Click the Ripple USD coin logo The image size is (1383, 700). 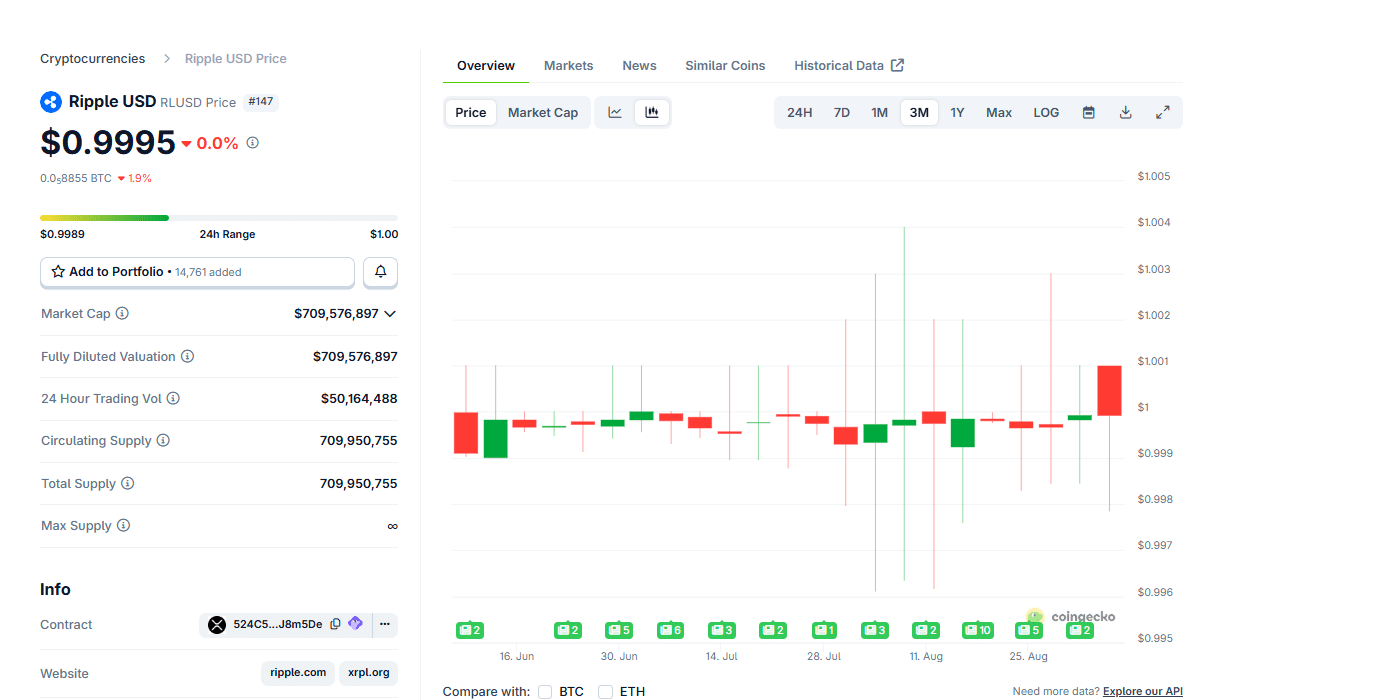tap(51, 102)
